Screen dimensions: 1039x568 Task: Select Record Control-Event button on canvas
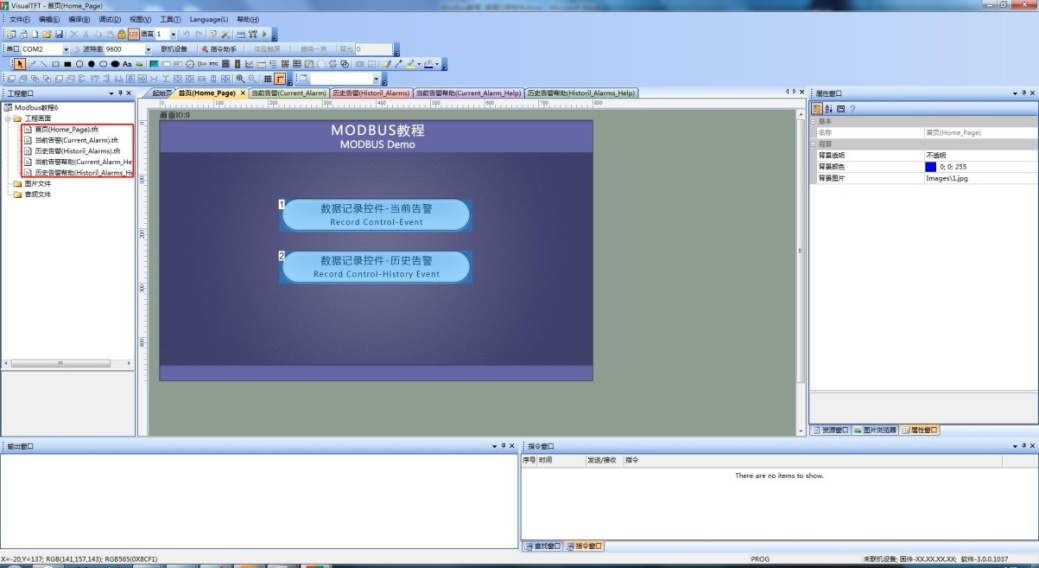[x=376, y=215]
